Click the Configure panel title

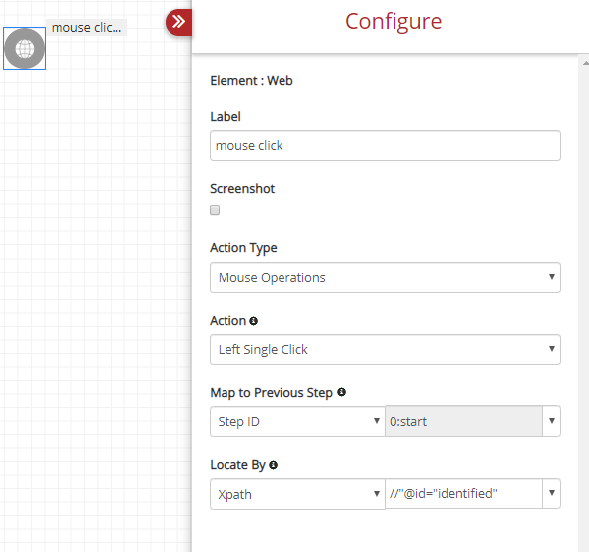393,21
